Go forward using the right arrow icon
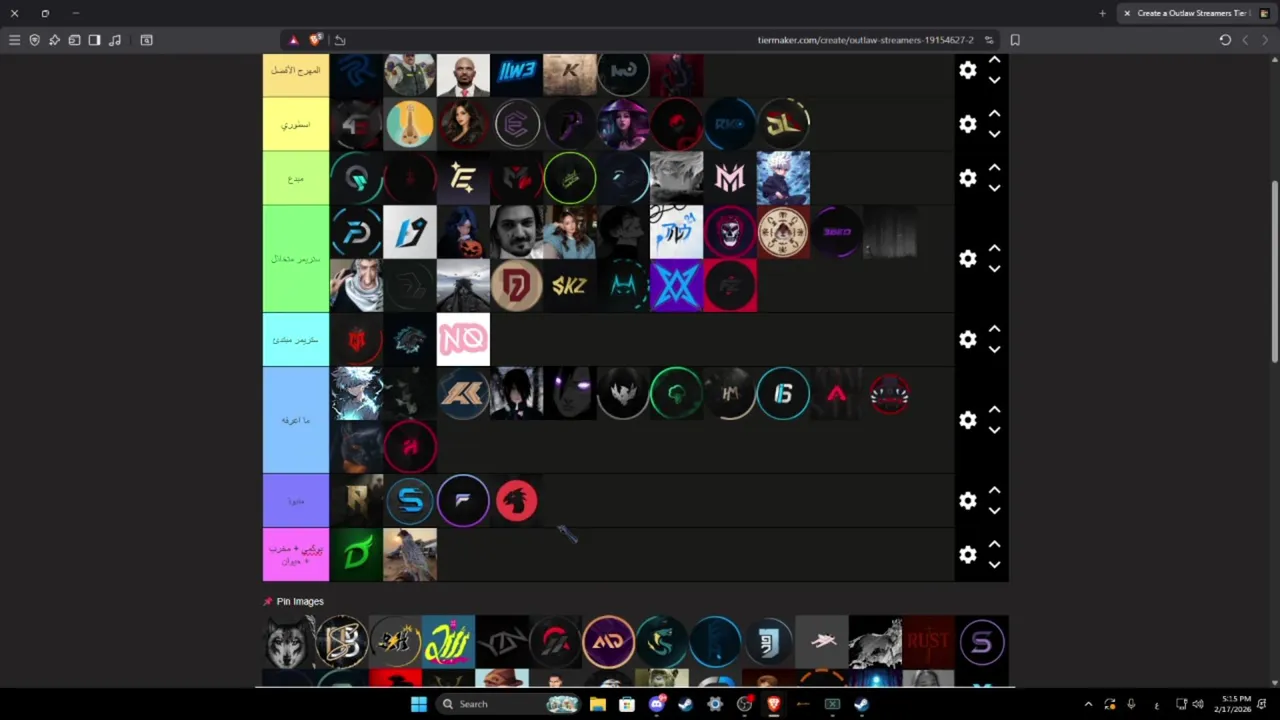Viewport: 1280px width, 720px height. coord(1265,40)
